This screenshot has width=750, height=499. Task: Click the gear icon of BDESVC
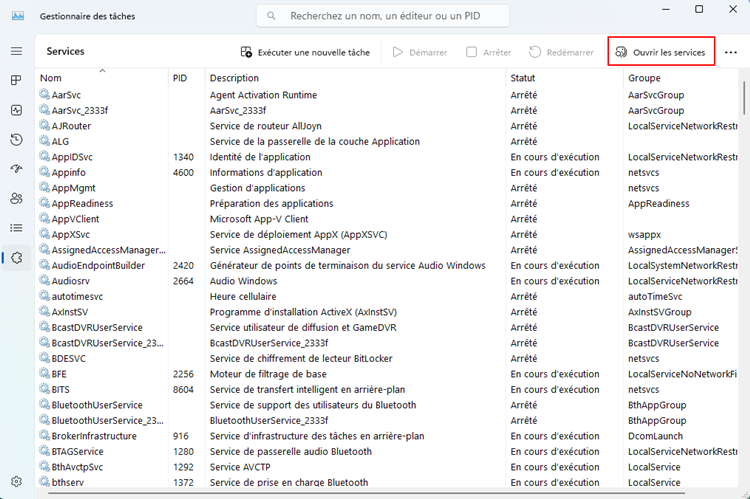tap(44, 358)
